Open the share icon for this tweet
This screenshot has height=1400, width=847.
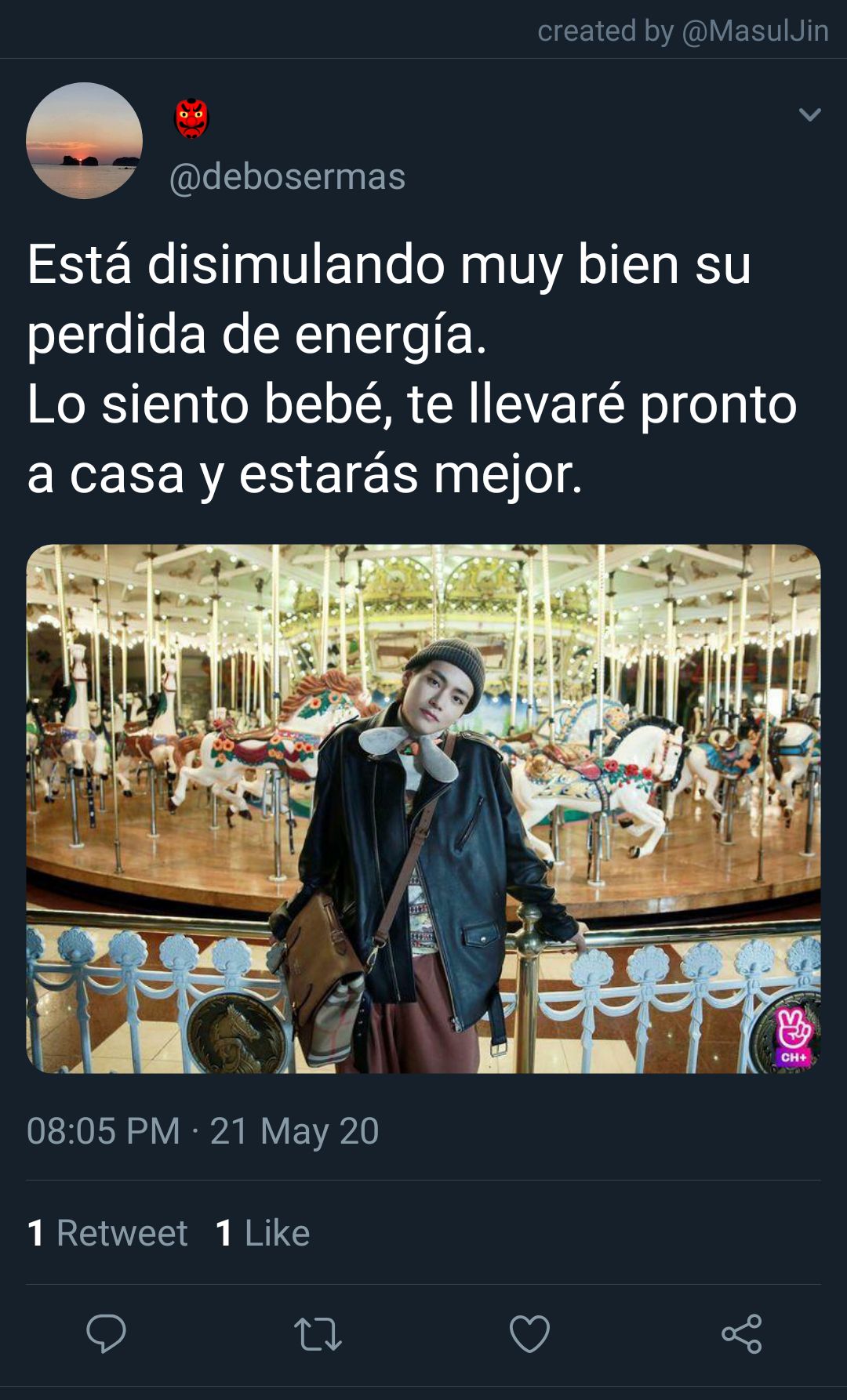(742, 1333)
